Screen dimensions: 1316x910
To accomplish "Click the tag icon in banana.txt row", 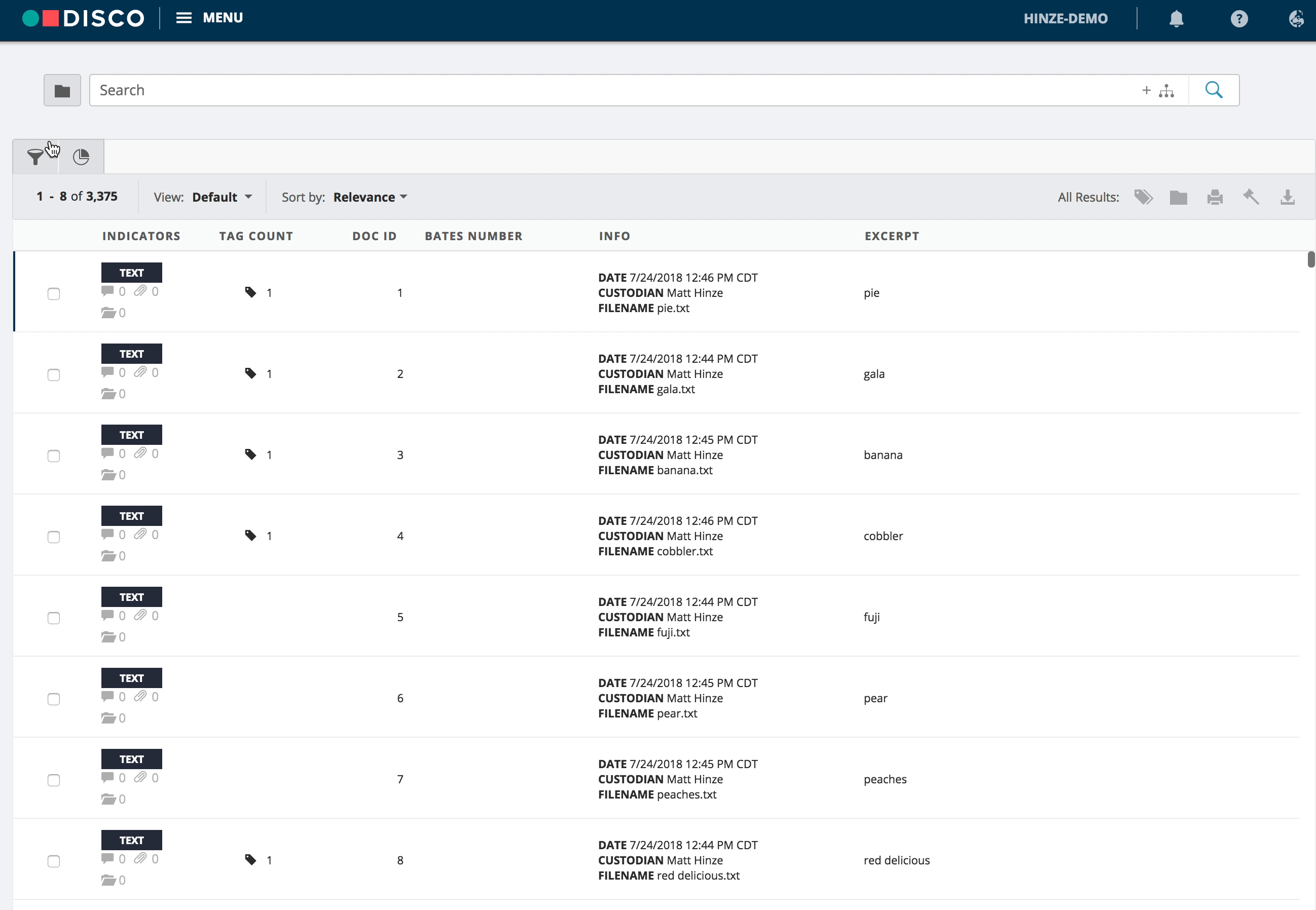I will click(250, 454).
